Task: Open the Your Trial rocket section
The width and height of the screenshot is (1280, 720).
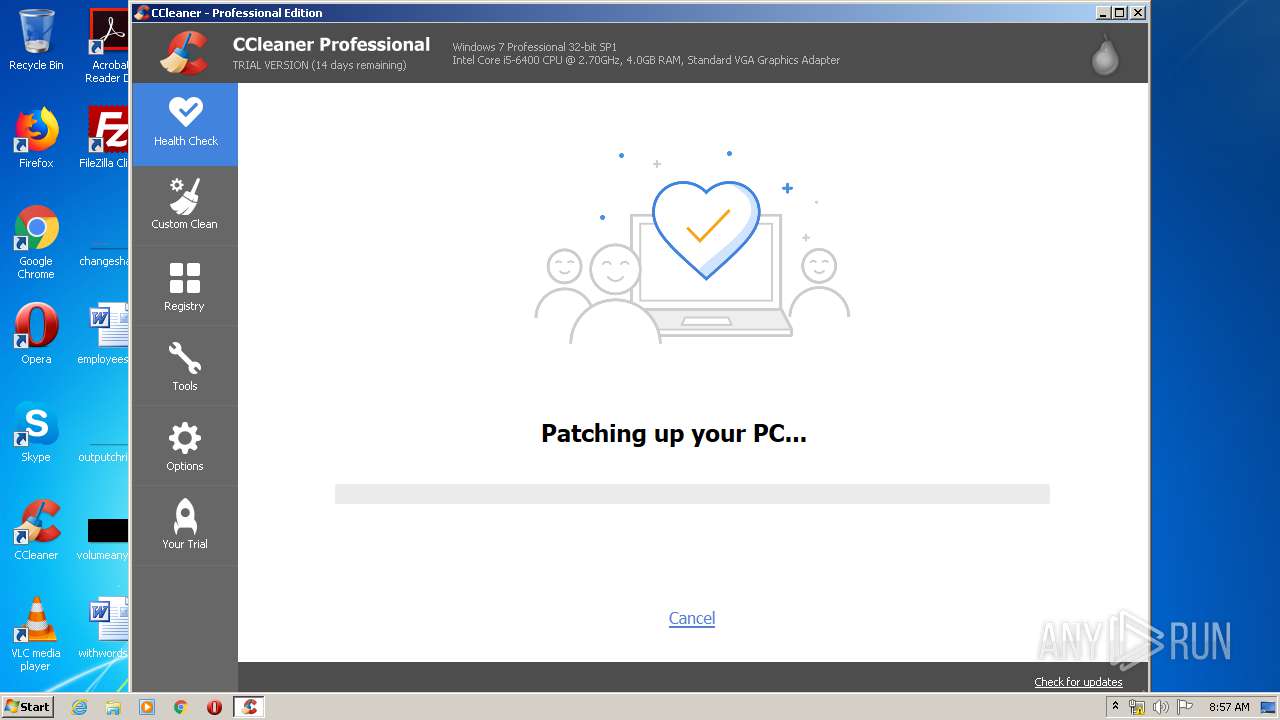Action: click(x=185, y=526)
